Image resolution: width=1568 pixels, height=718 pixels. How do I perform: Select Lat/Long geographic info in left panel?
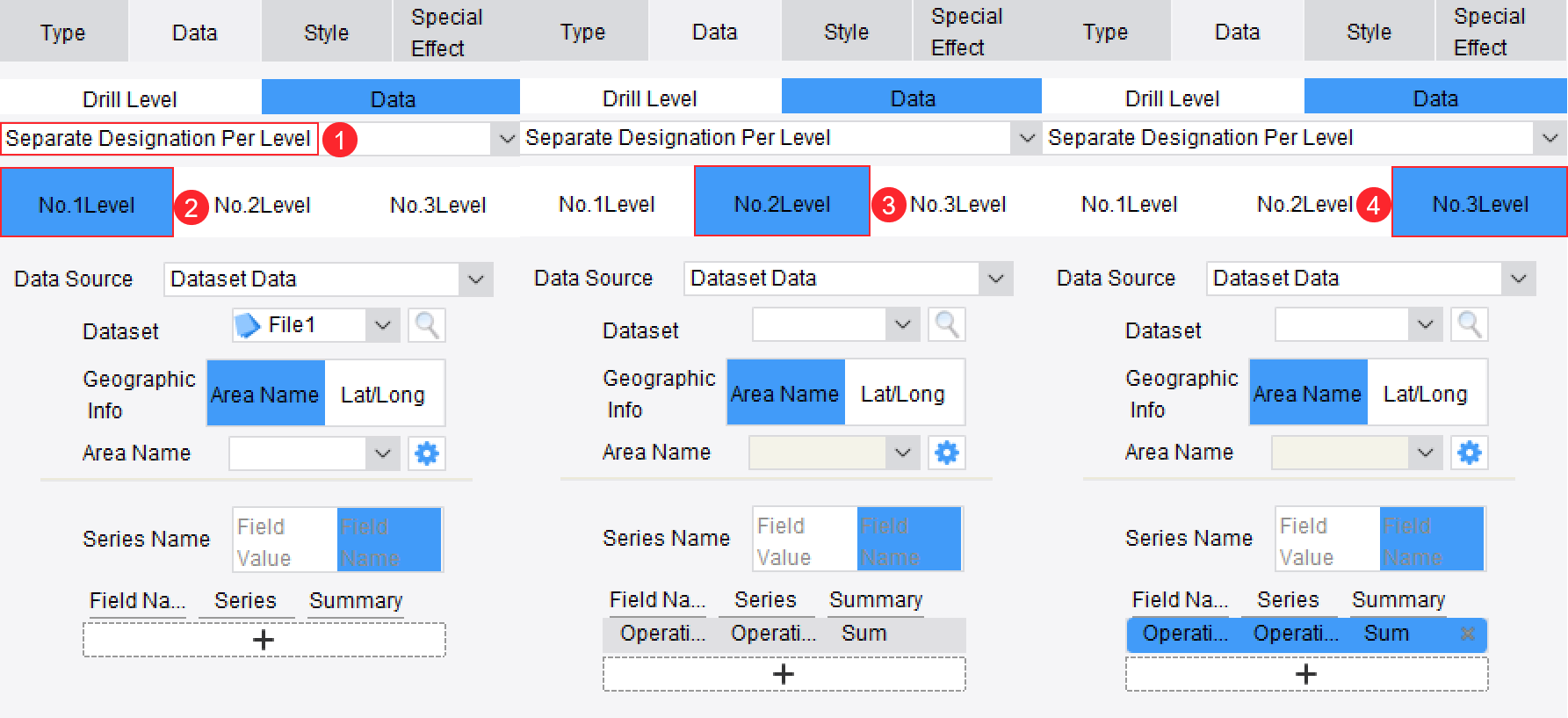[383, 395]
